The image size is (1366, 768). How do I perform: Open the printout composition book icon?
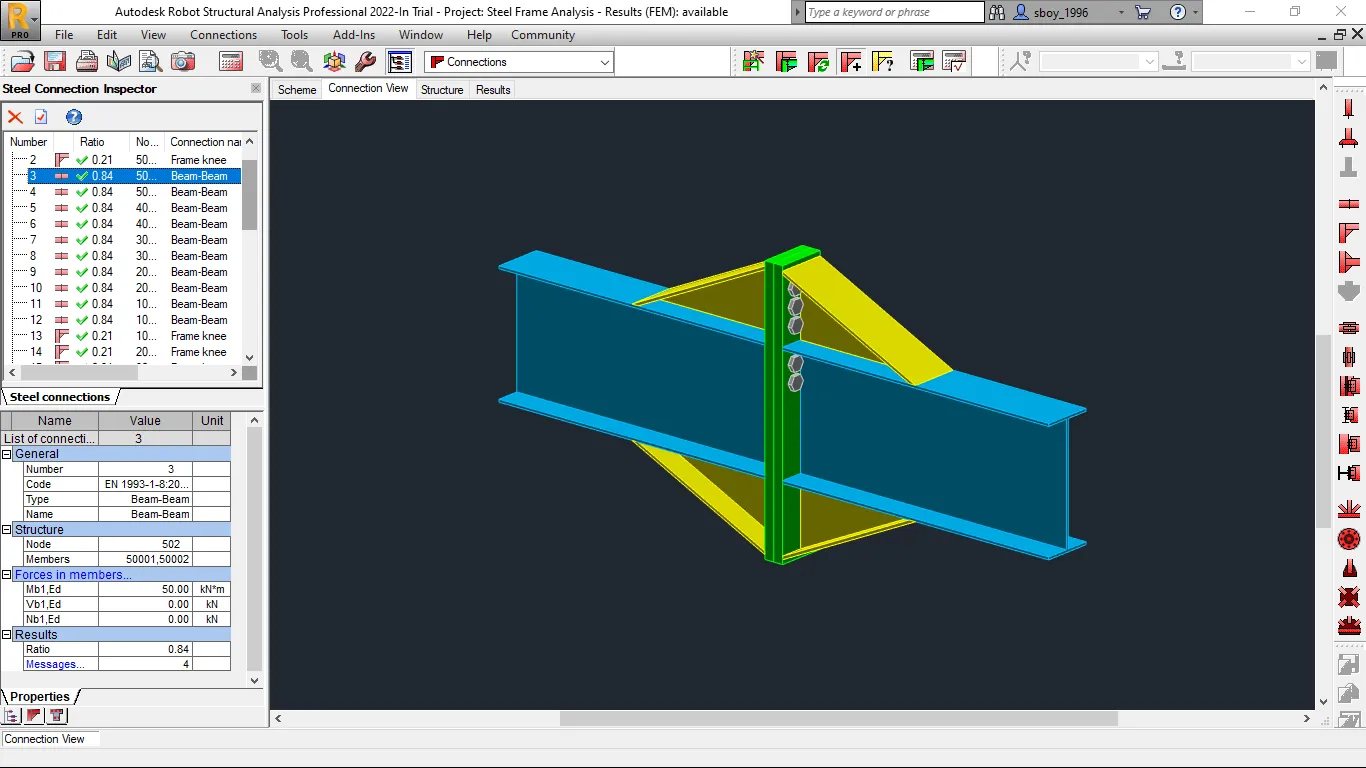[119, 62]
